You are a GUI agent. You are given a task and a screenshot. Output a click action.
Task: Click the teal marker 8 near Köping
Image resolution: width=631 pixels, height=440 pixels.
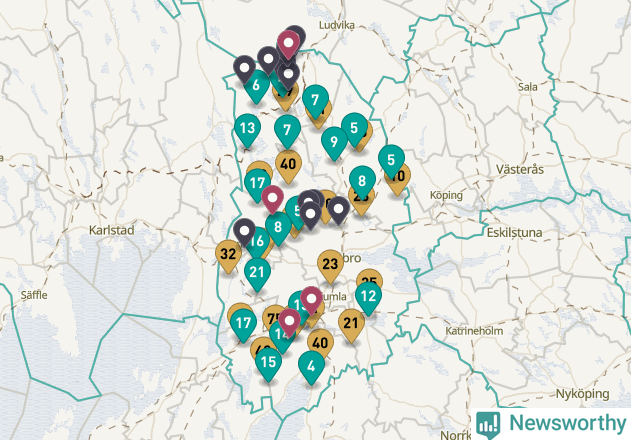point(362,181)
